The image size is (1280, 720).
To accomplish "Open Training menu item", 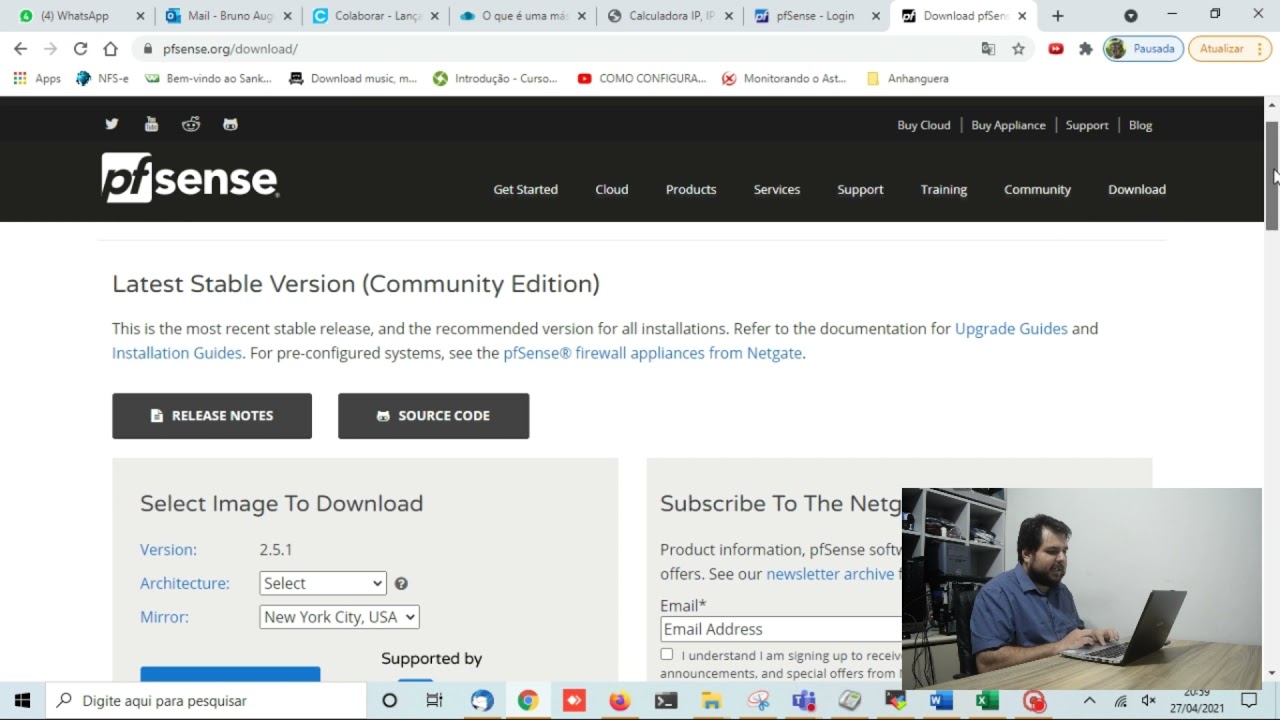I will [944, 189].
